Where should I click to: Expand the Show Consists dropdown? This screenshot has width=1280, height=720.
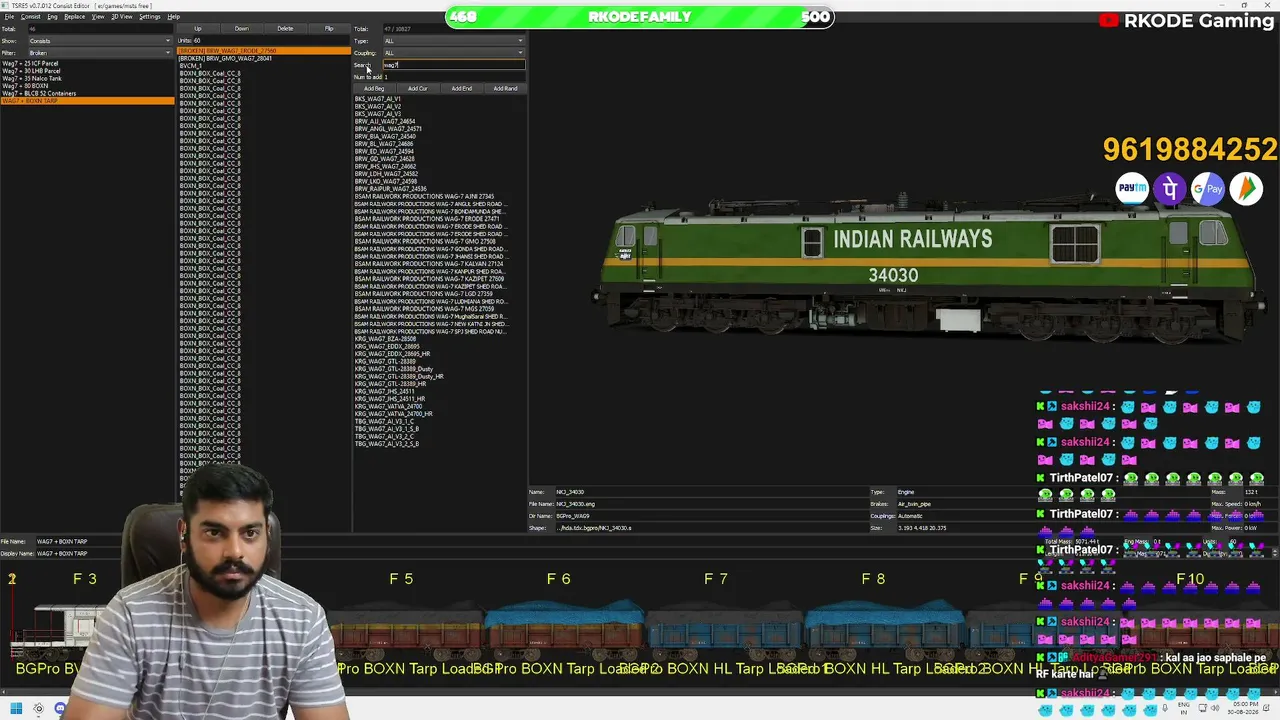click(x=100, y=41)
